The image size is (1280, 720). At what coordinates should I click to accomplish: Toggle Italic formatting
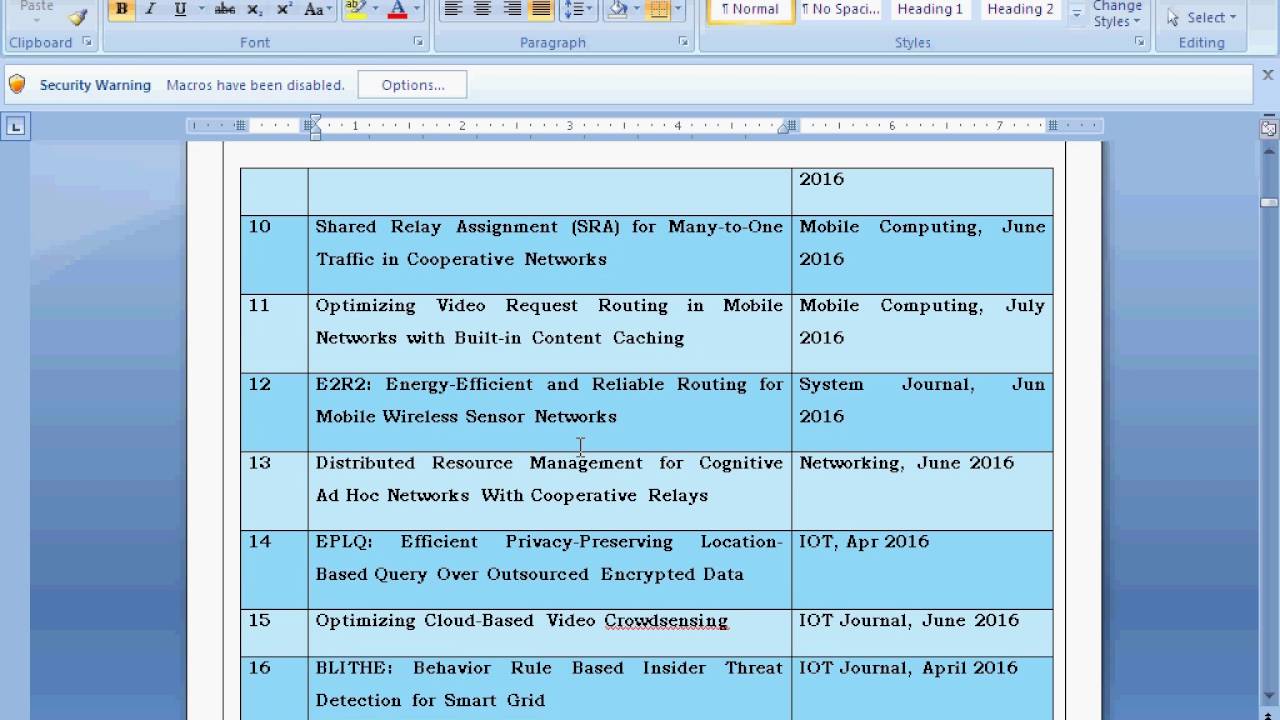[x=150, y=9]
